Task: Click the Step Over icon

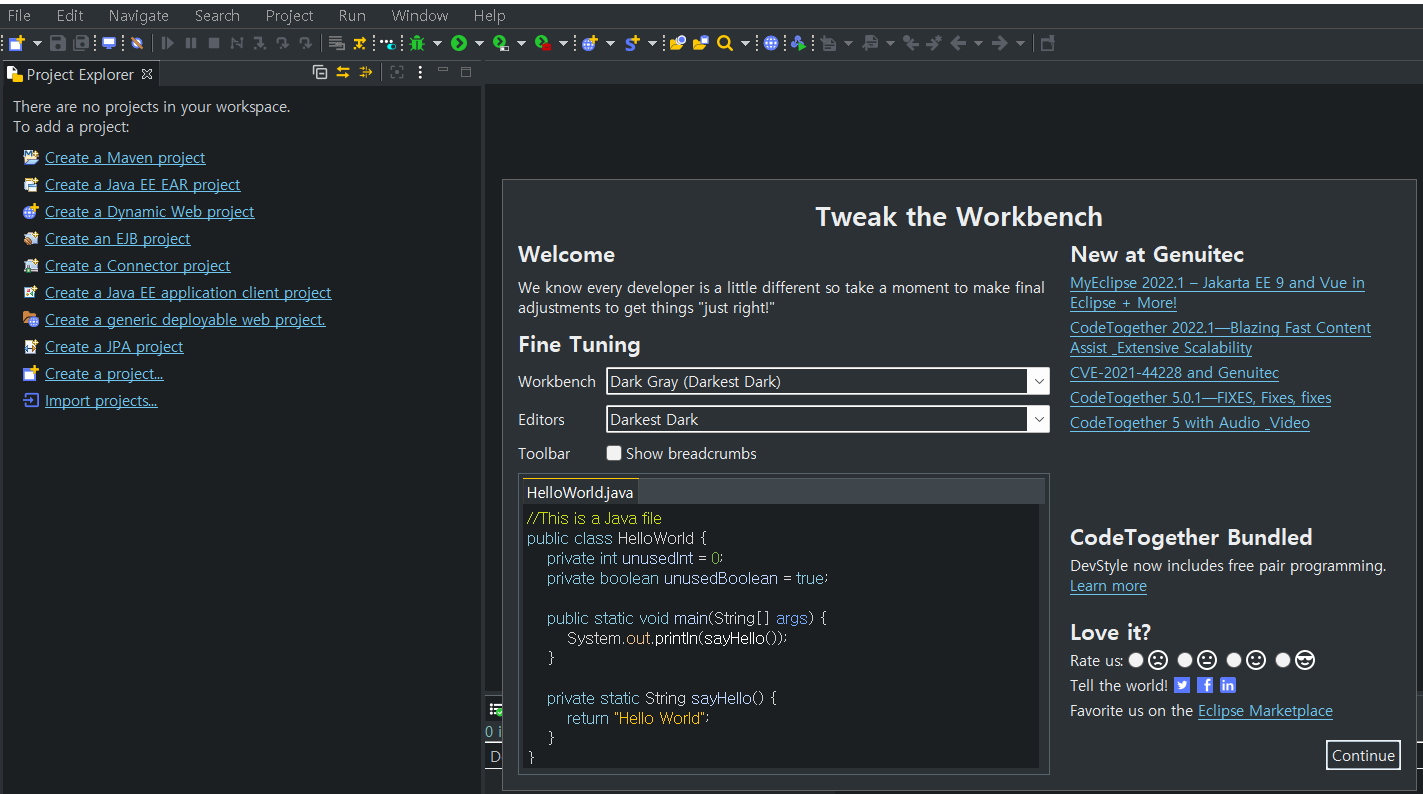Action: point(282,43)
